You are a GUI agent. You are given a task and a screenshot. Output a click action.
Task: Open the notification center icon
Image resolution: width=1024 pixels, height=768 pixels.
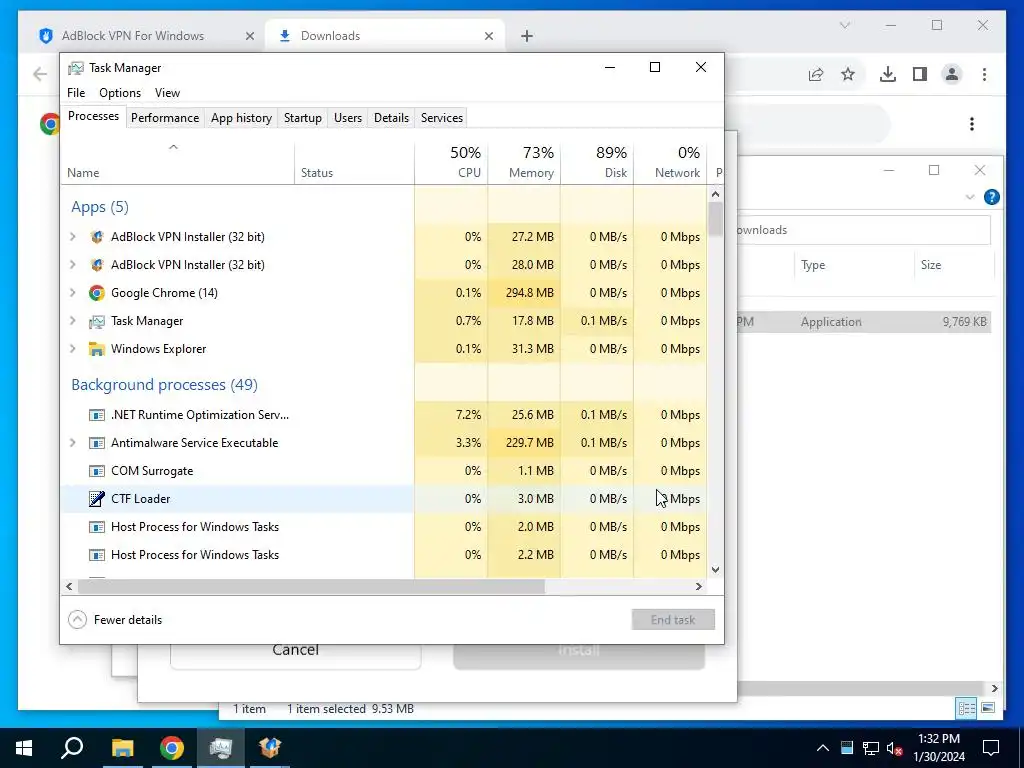(991, 748)
